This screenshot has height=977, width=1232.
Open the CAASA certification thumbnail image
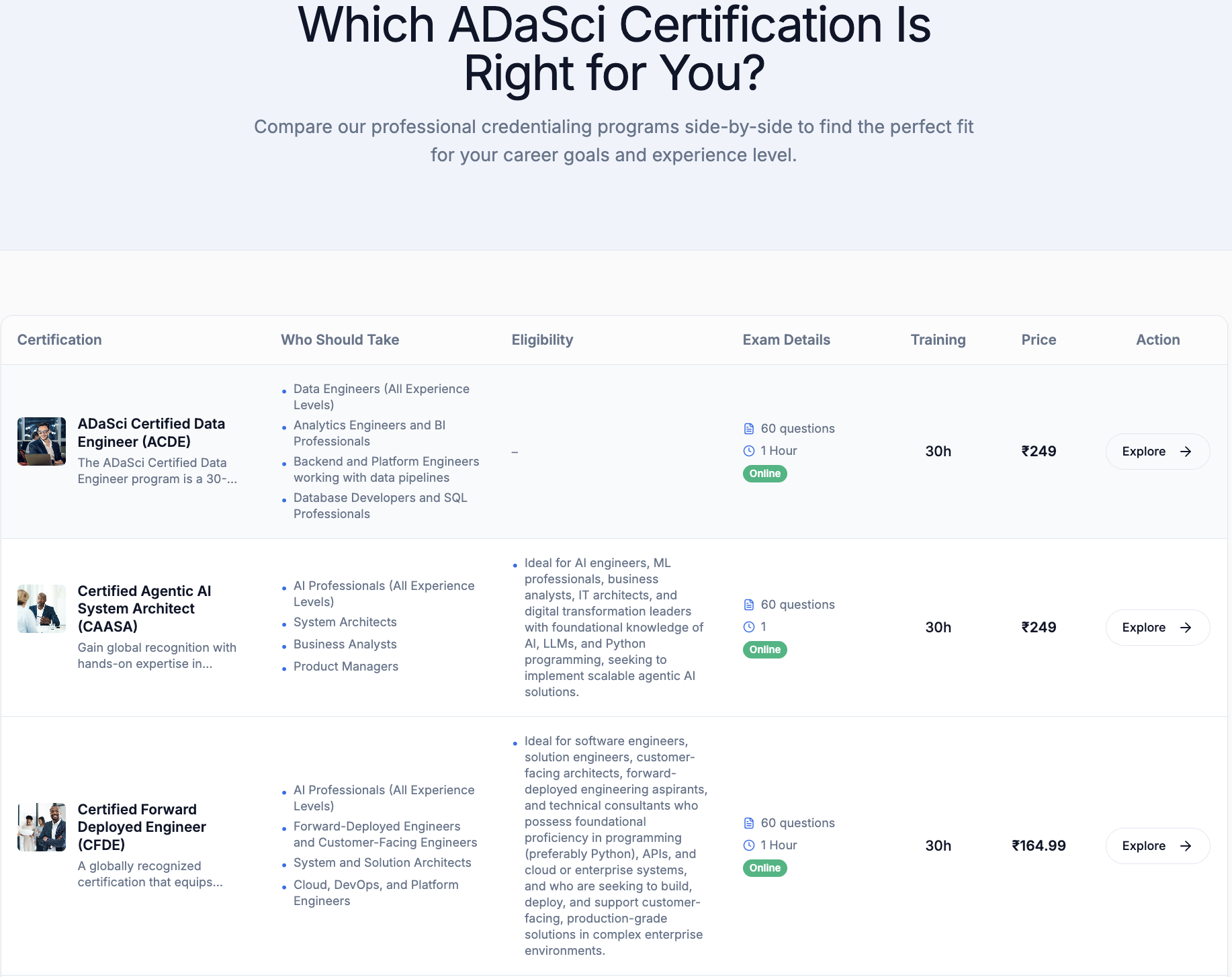[x=42, y=609]
